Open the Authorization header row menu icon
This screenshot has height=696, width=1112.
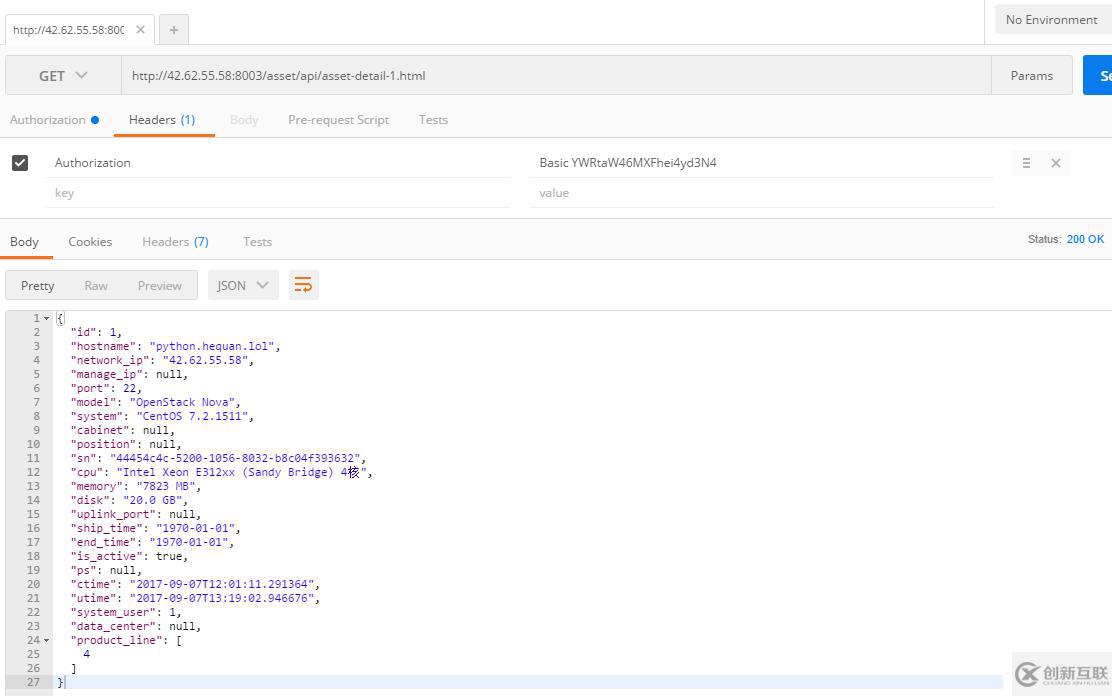click(1026, 163)
